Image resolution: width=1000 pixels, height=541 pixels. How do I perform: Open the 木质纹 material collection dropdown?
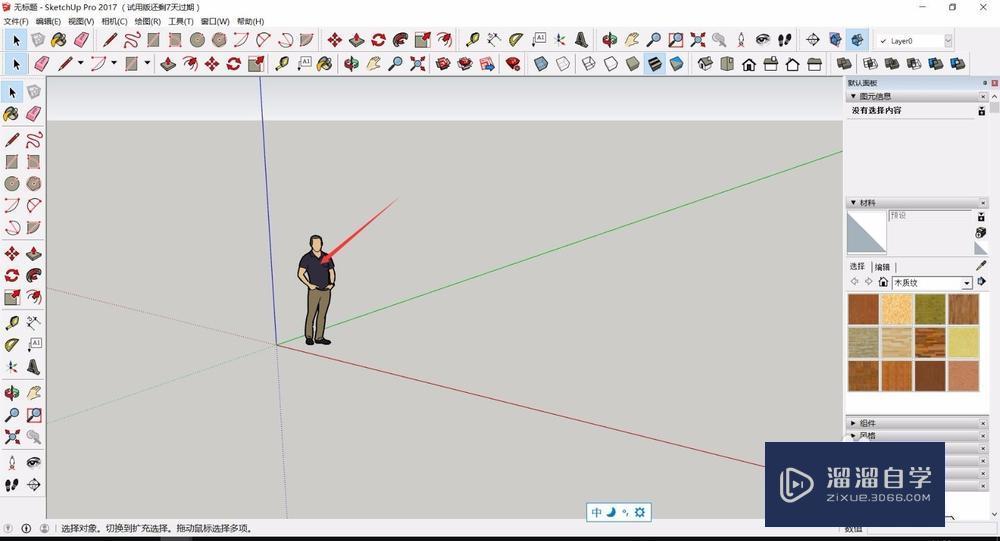(967, 283)
